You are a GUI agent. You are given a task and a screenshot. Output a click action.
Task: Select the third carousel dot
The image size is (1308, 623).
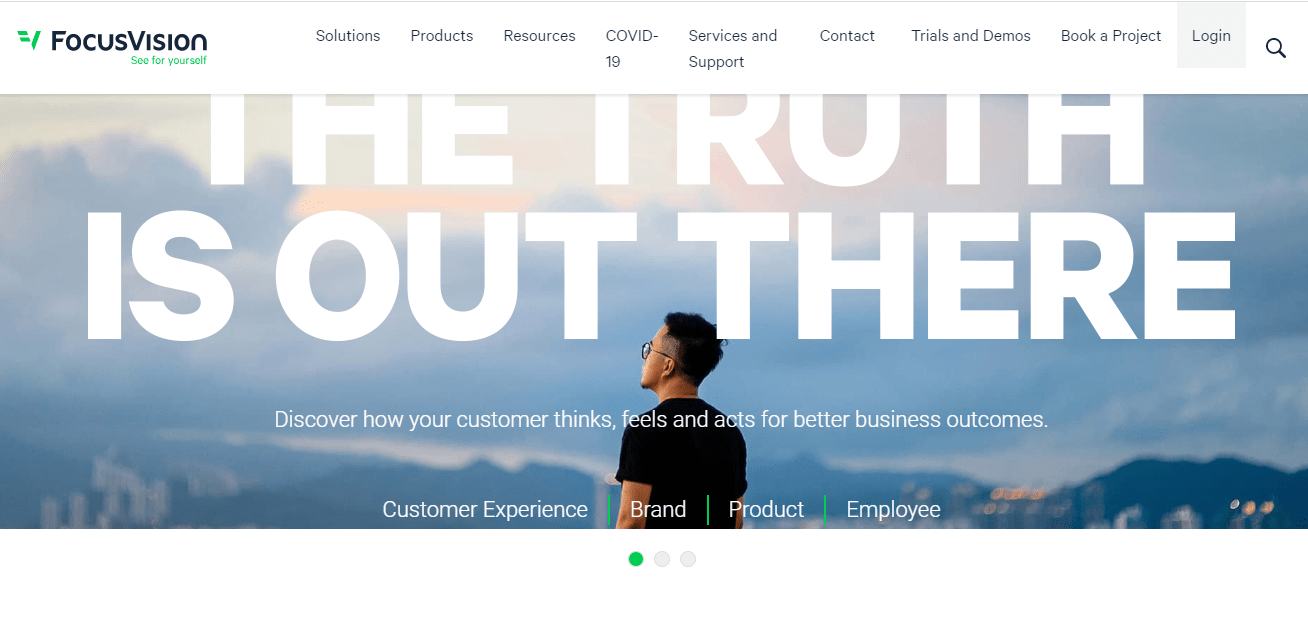click(x=688, y=559)
